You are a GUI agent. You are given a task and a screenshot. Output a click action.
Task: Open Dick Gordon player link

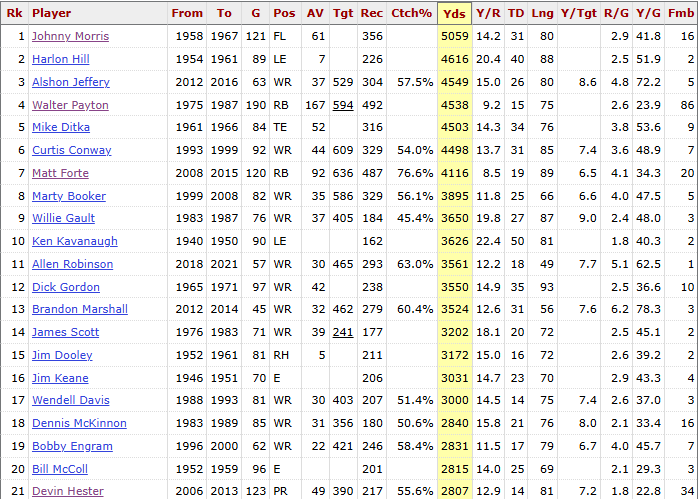click(66, 287)
